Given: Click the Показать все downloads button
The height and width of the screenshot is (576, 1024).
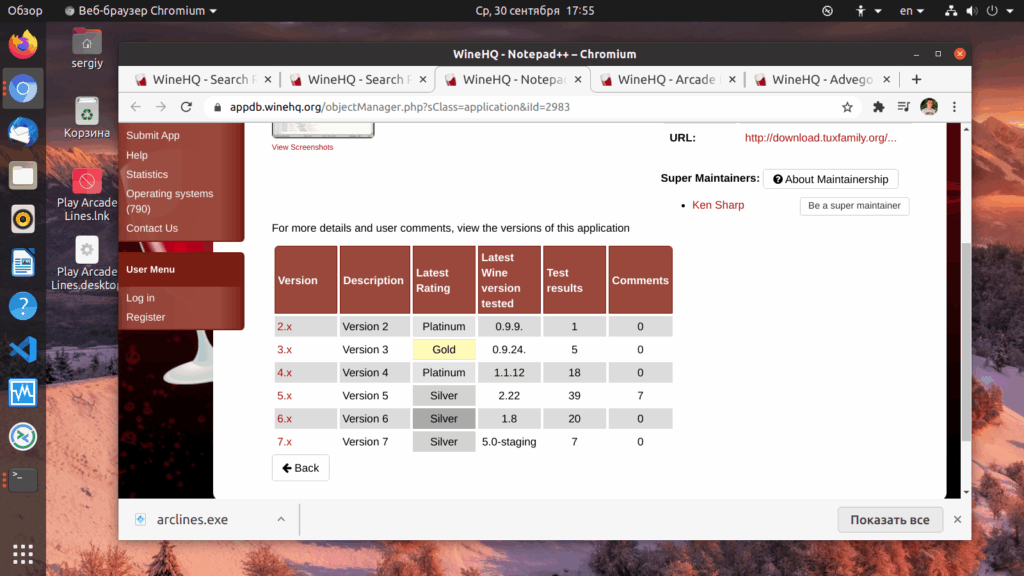Looking at the screenshot, I should tap(889, 520).
